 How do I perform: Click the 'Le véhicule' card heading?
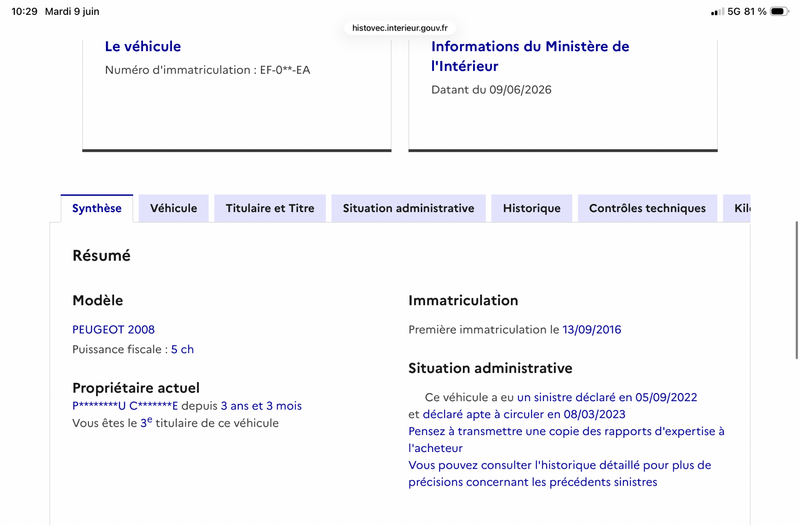click(143, 46)
